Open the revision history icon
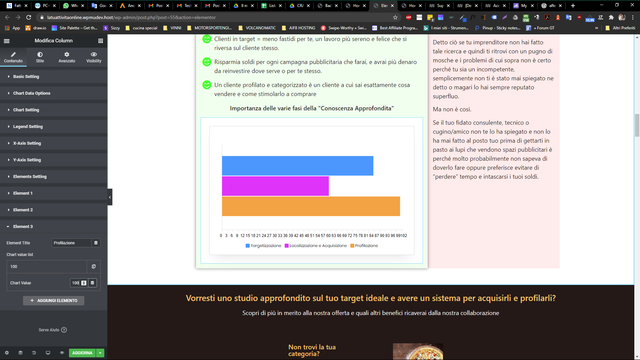The width and height of the screenshot is (640, 360). tap(34, 353)
